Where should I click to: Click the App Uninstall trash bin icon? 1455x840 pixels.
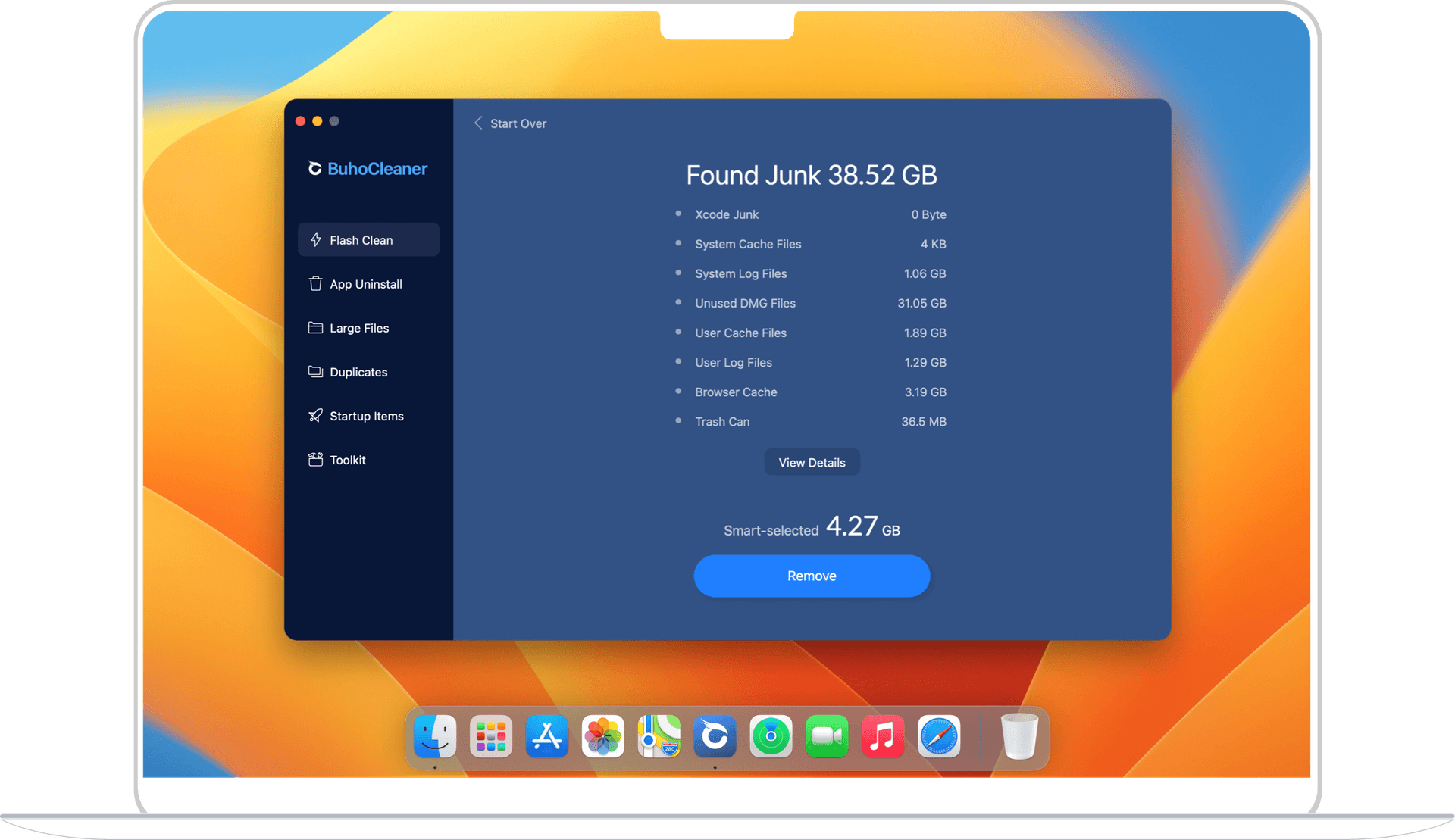pyautogui.click(x=316, y=284)
